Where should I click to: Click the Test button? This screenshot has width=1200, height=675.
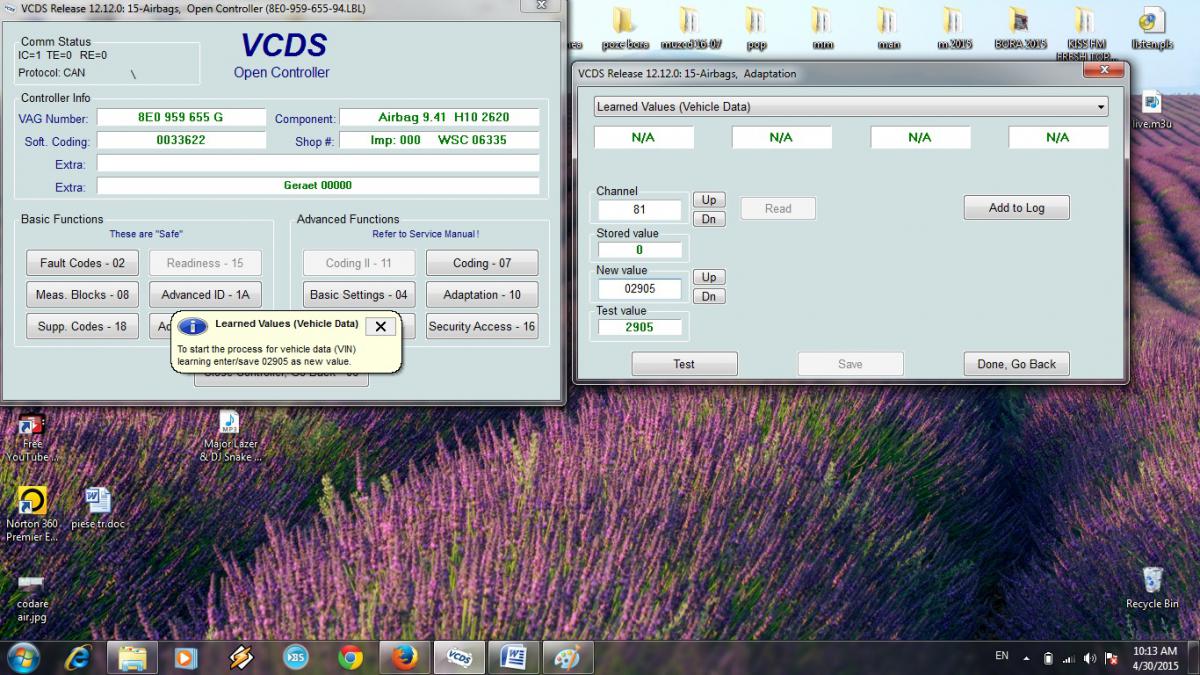[684, 364]
